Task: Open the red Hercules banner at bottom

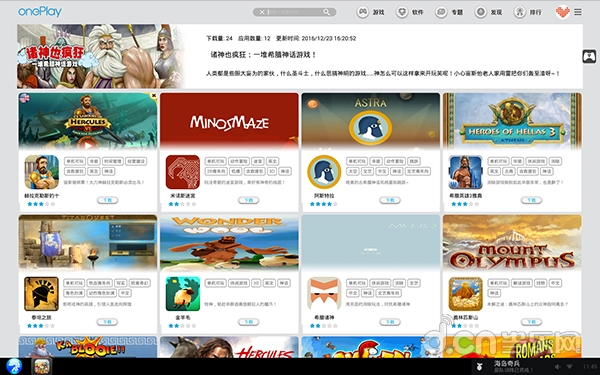Action: click(229, 347)
